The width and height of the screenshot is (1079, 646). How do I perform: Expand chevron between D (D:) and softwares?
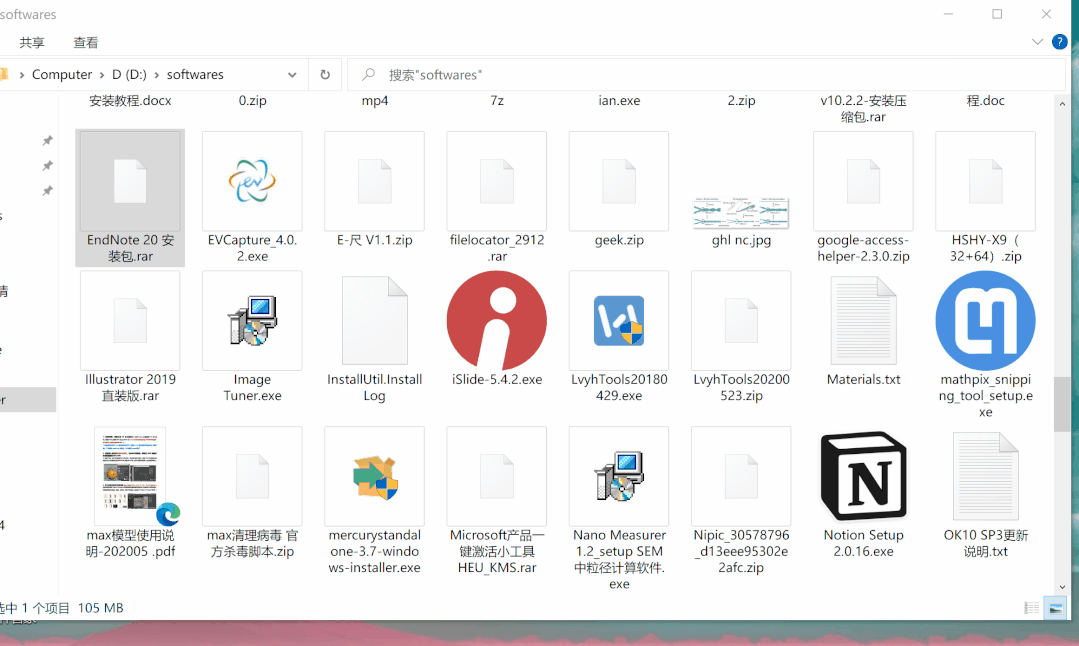(157, 74)
